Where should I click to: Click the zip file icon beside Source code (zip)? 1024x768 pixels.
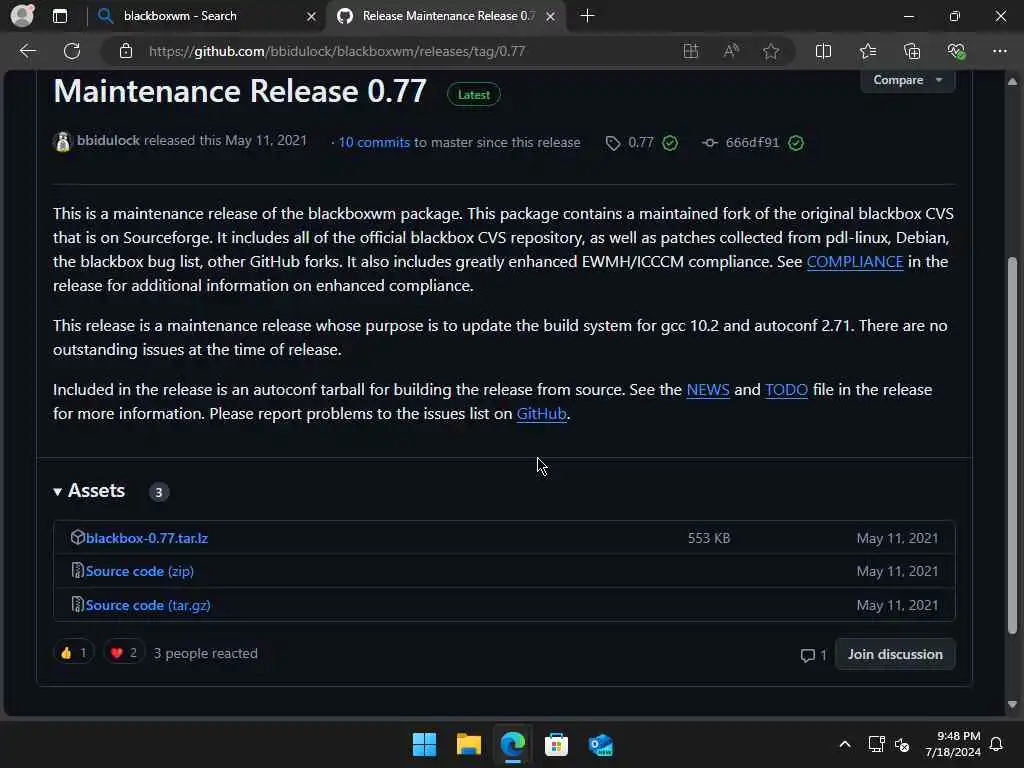click(78, 571)
